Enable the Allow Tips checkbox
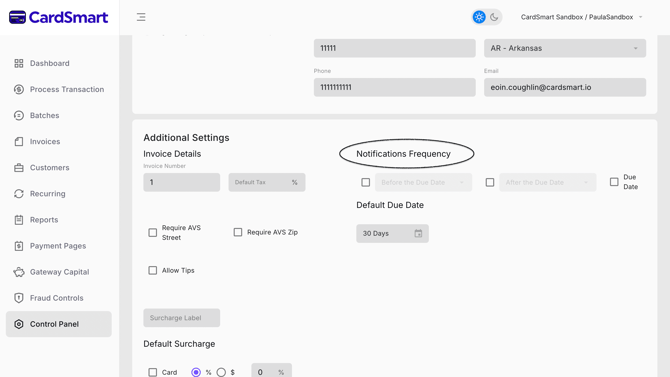This screenshot has height=377, width=670. point(153,271)
